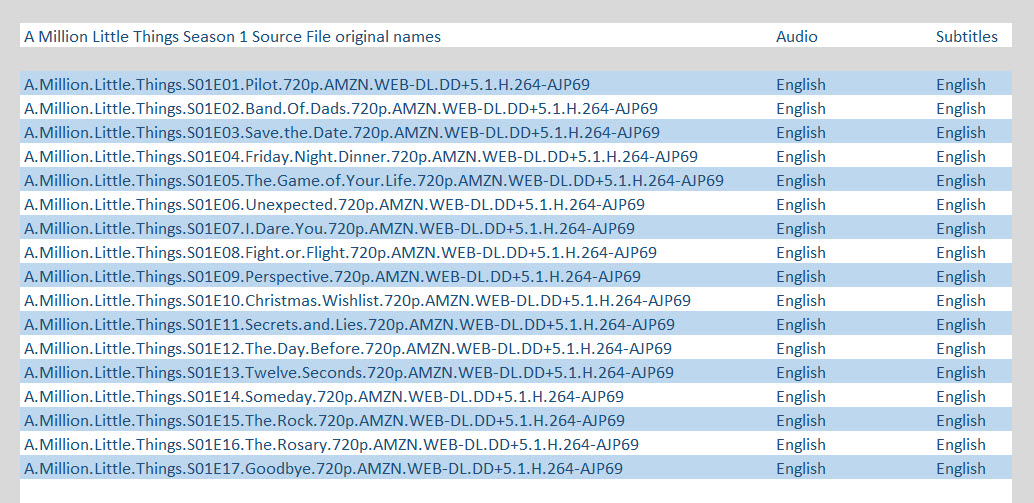Screen dimensions: 1034x503
Task: Click the 'Audio' column header
Action: point(797,36)
